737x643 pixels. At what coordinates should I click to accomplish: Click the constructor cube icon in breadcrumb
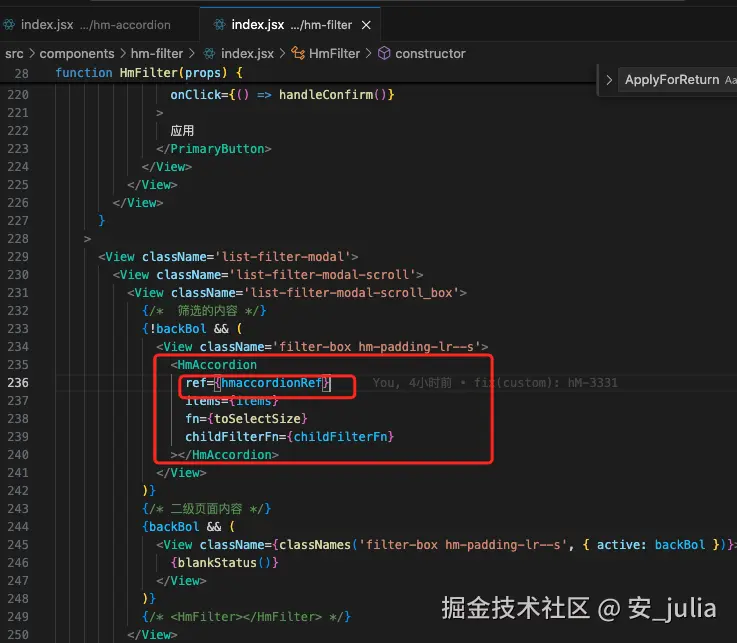[x=384, y=54]
